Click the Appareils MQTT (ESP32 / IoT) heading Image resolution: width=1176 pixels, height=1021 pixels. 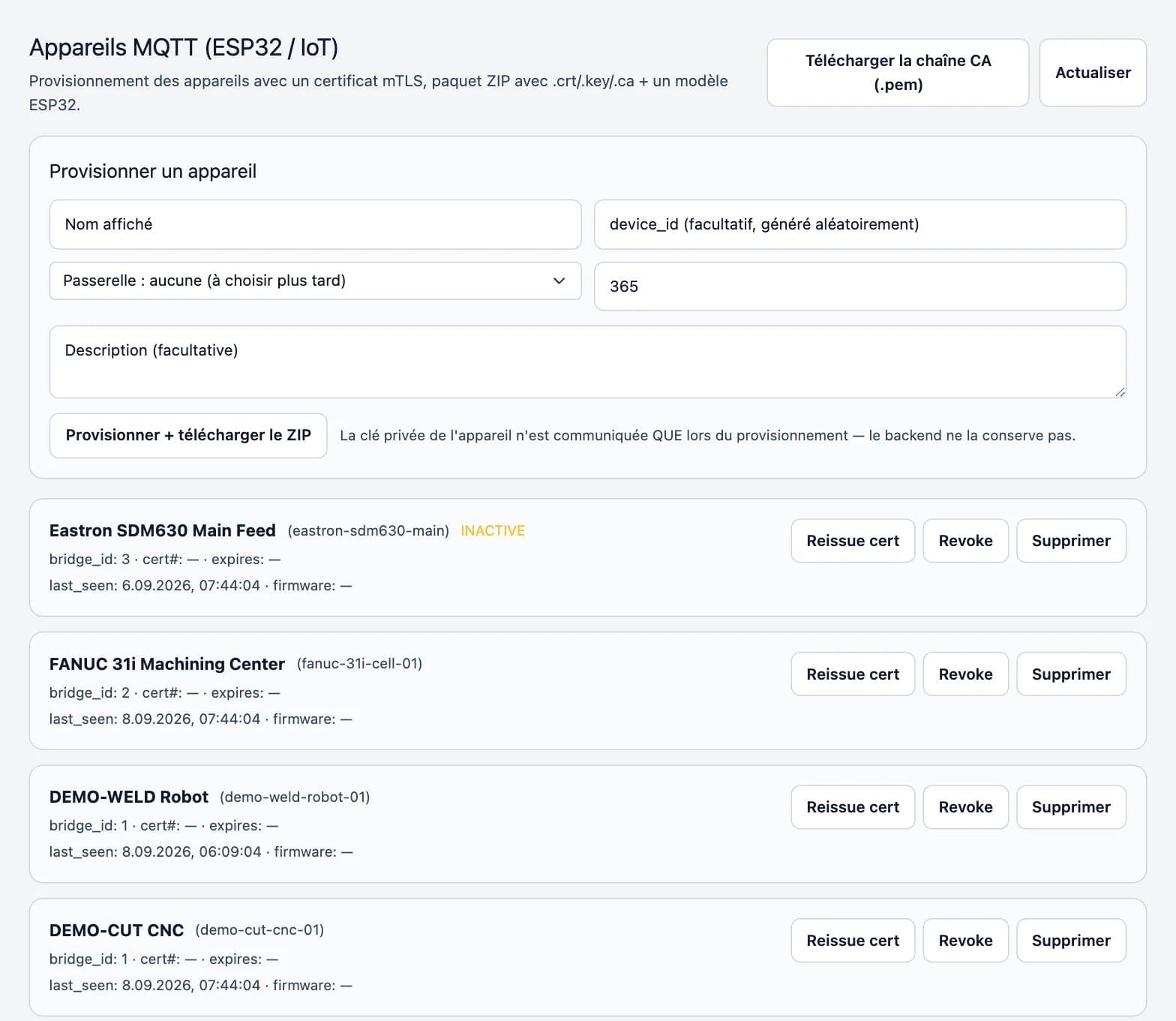tap(184, 47)
